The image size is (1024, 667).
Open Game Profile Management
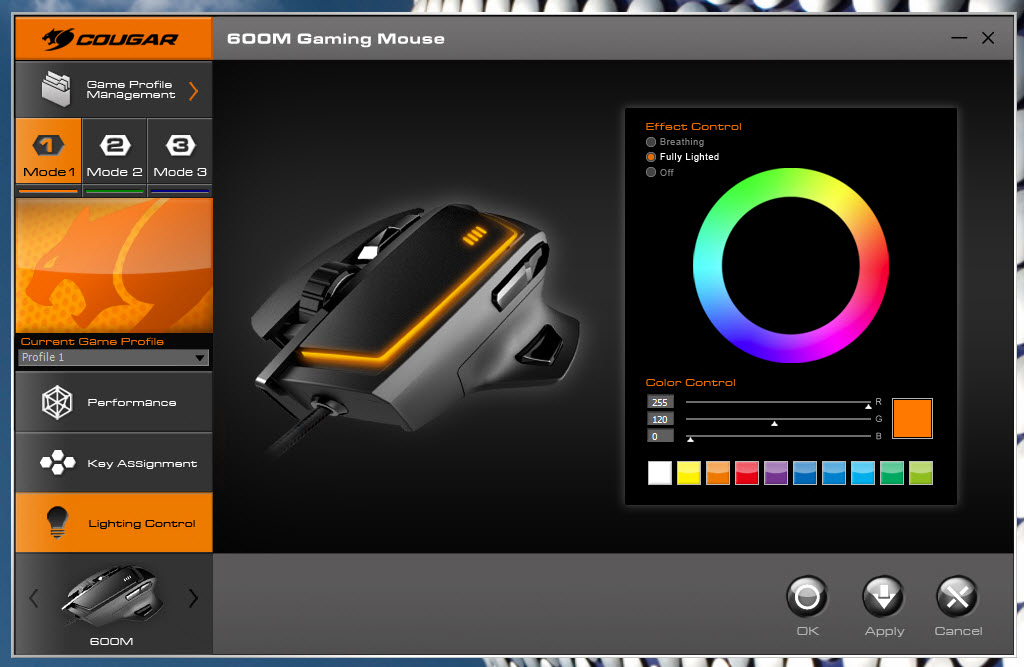pos(114,89)
